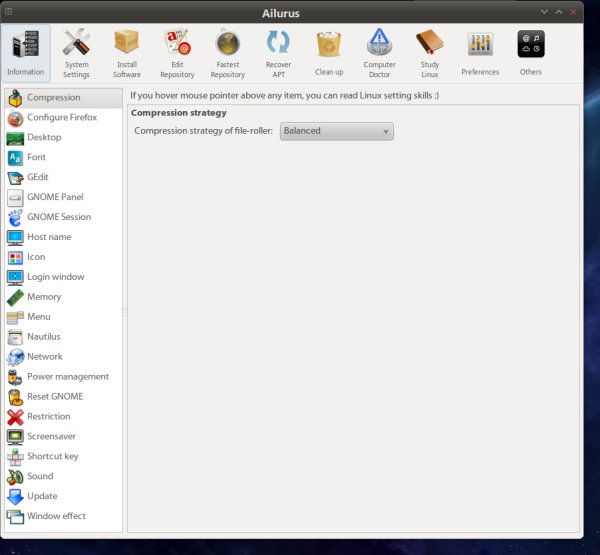This screenshot has height=555, width=600.
Task: Expand the compression strategy Balanced dropdown
Action: point(336,131)
